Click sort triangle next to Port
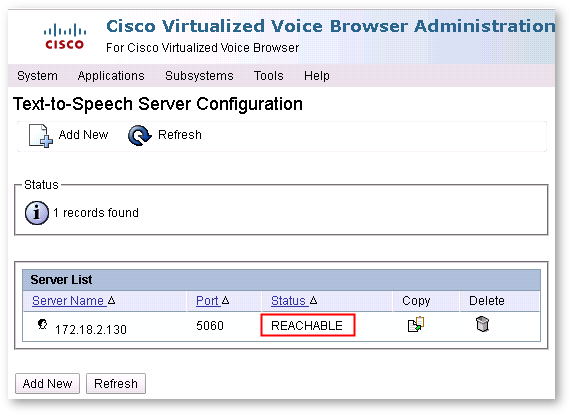The image size is (571, 415). click(225, 300)
